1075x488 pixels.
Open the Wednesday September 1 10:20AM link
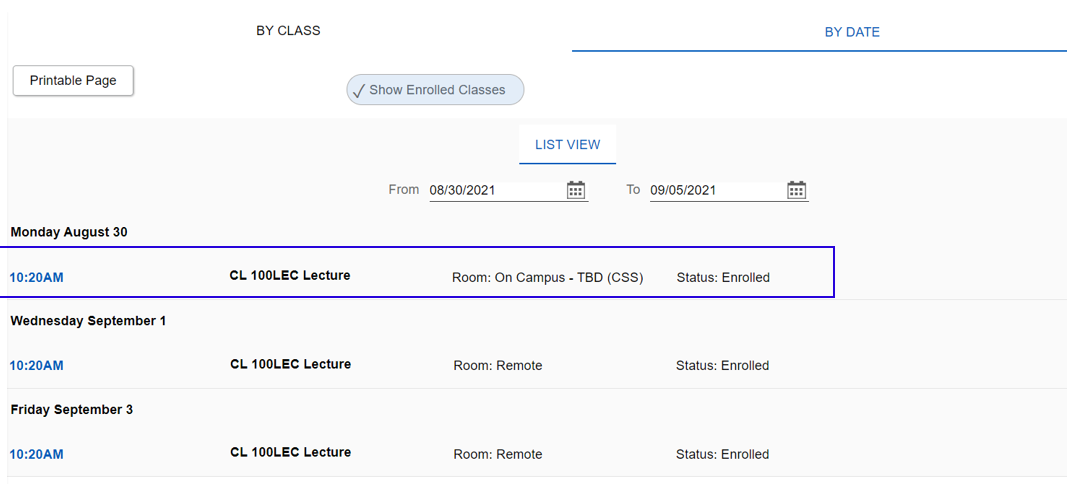[37, 366]
